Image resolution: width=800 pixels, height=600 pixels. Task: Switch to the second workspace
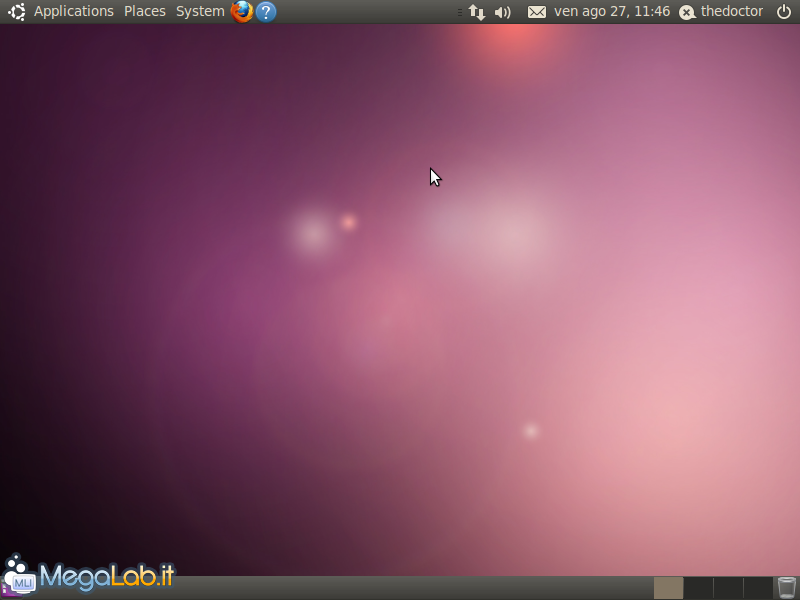point(698,588)
